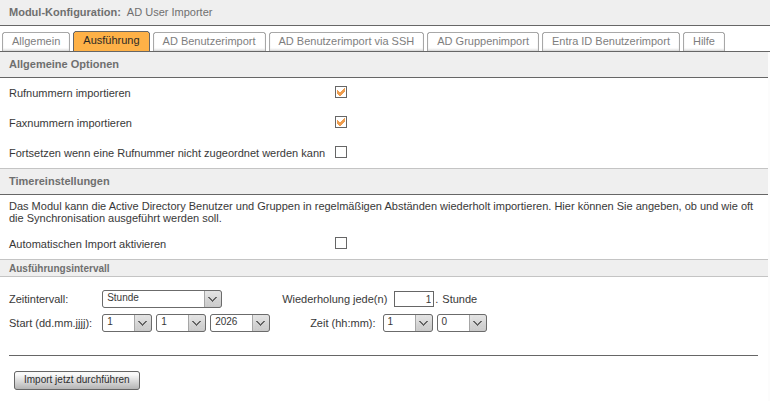The image size is (770, 401).
Task: Click Import jetzt durchführen button
Action: pyautogui.click(x=77, y=380)
